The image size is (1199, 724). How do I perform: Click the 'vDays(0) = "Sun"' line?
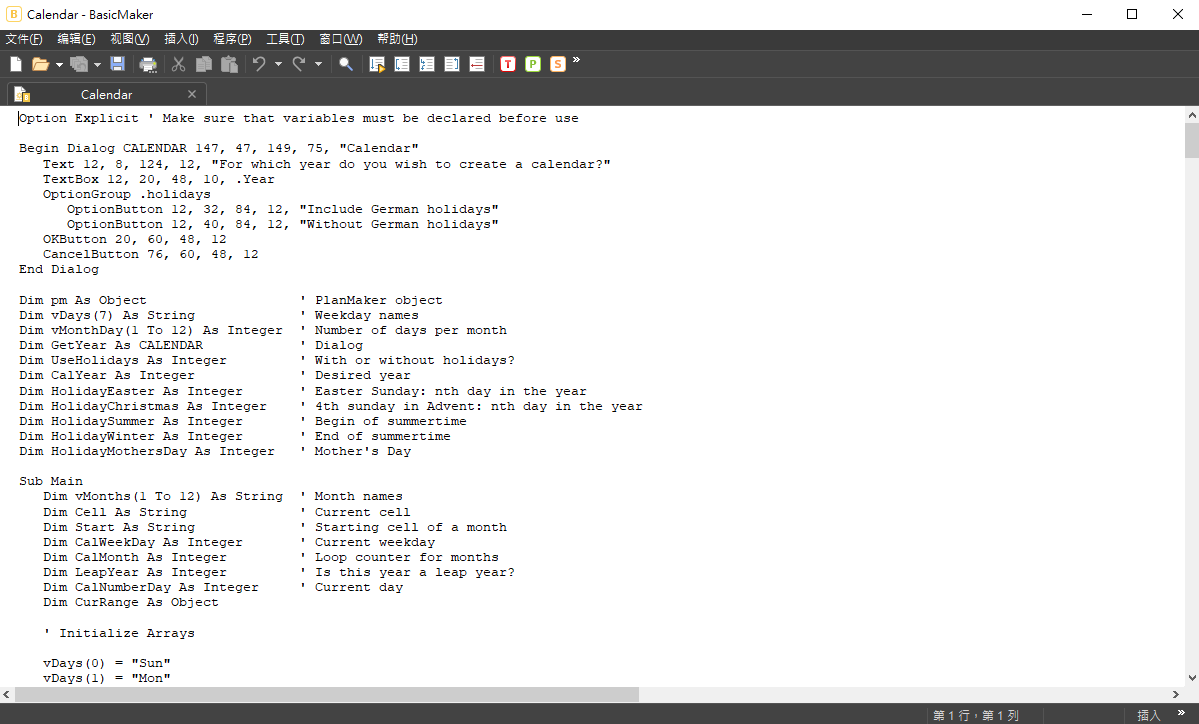106,663
